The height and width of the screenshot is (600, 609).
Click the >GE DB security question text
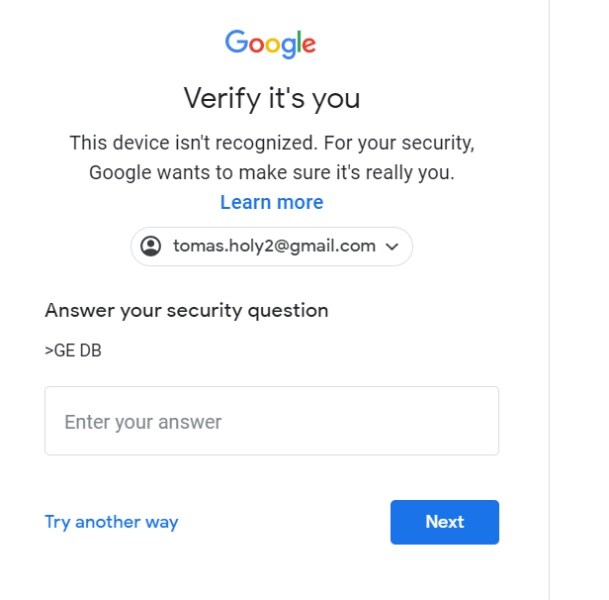[x=73, y=351]
